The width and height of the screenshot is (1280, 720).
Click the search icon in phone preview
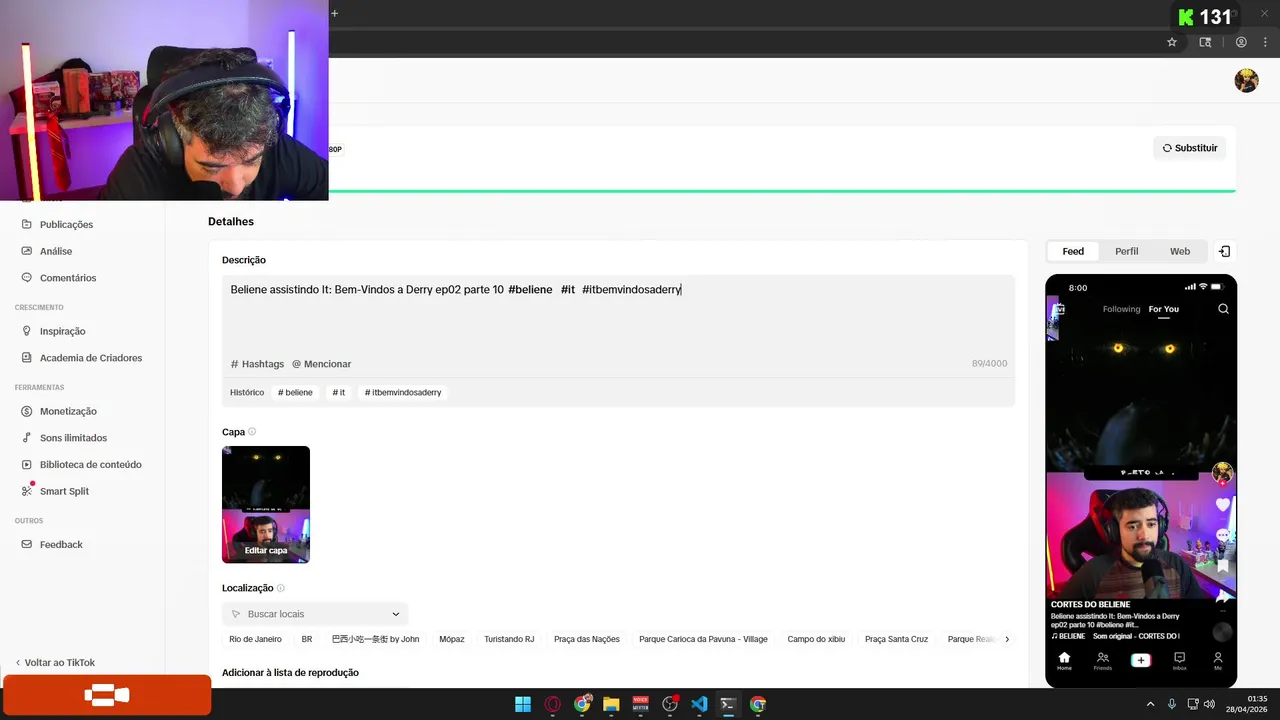(1223, 309)
